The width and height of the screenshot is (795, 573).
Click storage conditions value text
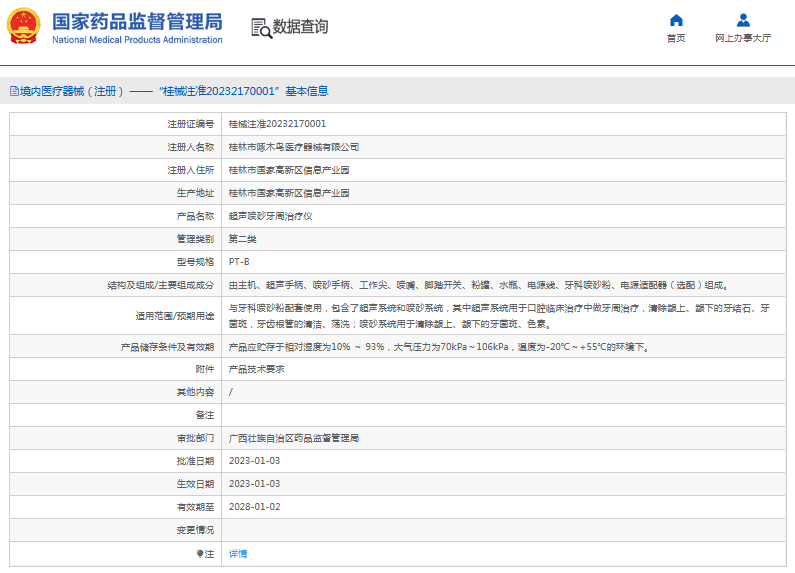tap(439, 347)
